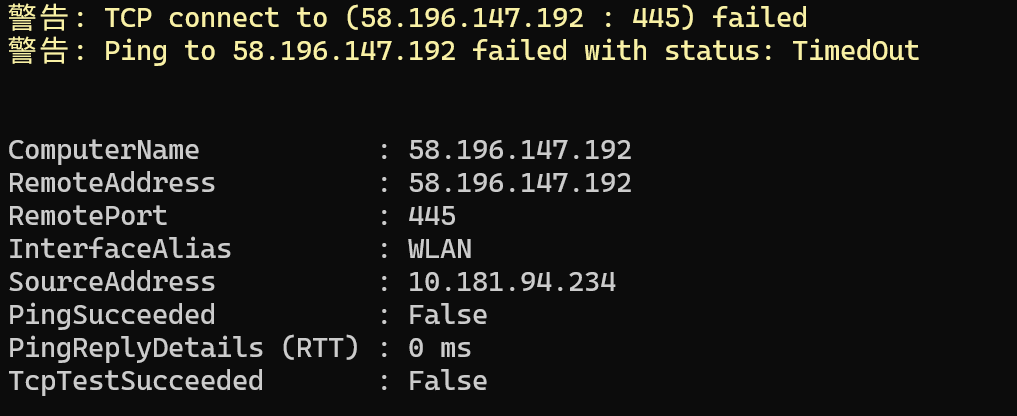Click the IP value beside ComputerName
This screenshot has height=416, width=1017.
pos(520,150)
